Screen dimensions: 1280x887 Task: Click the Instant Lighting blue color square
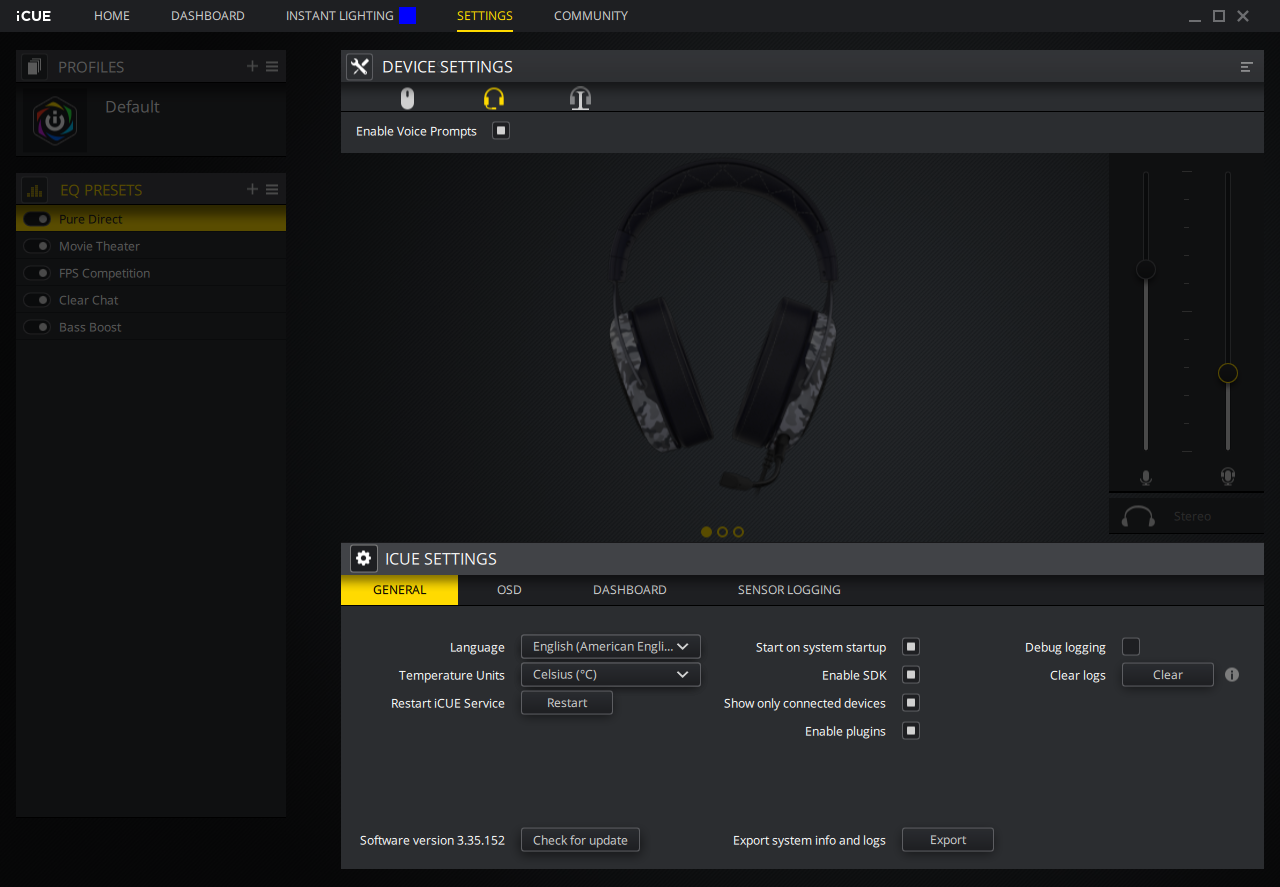pyautogui.click(x=407, y=16)
